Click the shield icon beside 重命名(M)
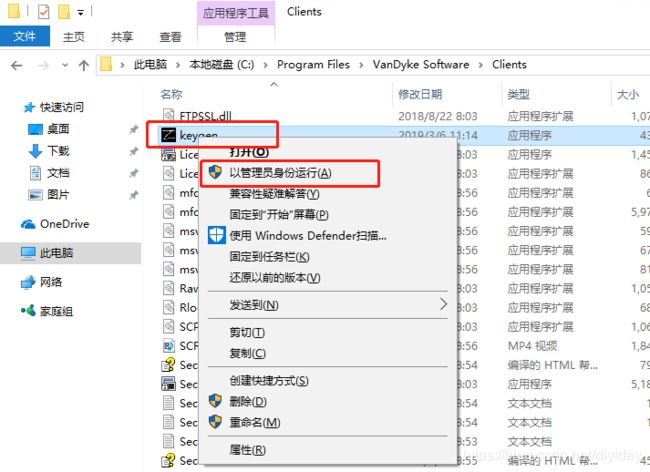Viewport: 650px width, 472px height. point(215,422)
